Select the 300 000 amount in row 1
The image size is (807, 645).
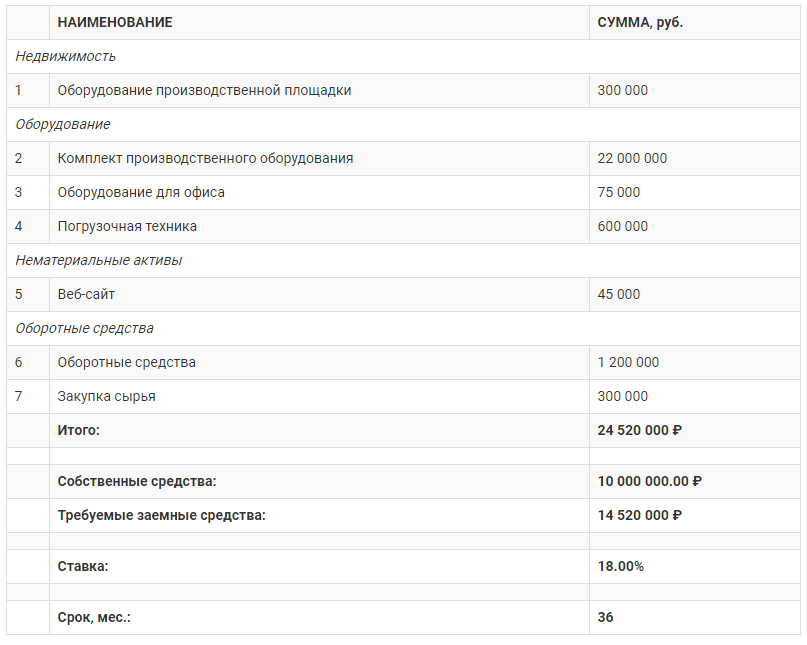click(x=622, y=91)
